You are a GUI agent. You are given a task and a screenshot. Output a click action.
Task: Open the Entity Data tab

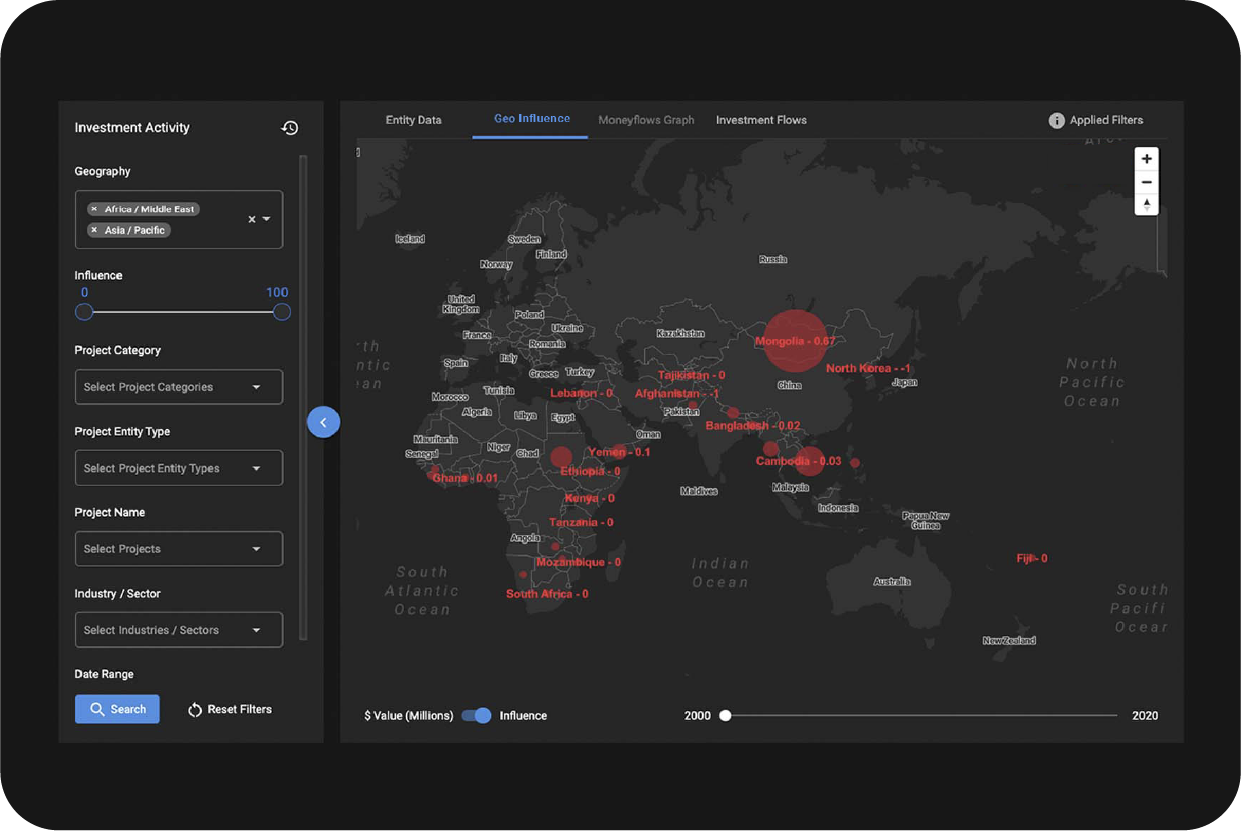point(414,120)
